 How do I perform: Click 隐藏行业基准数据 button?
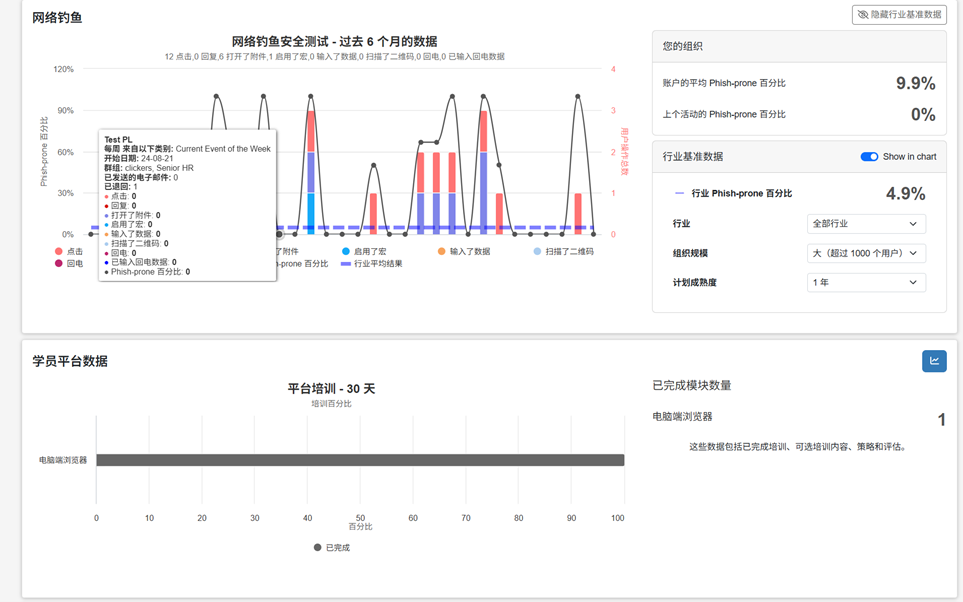coord(899,15)
